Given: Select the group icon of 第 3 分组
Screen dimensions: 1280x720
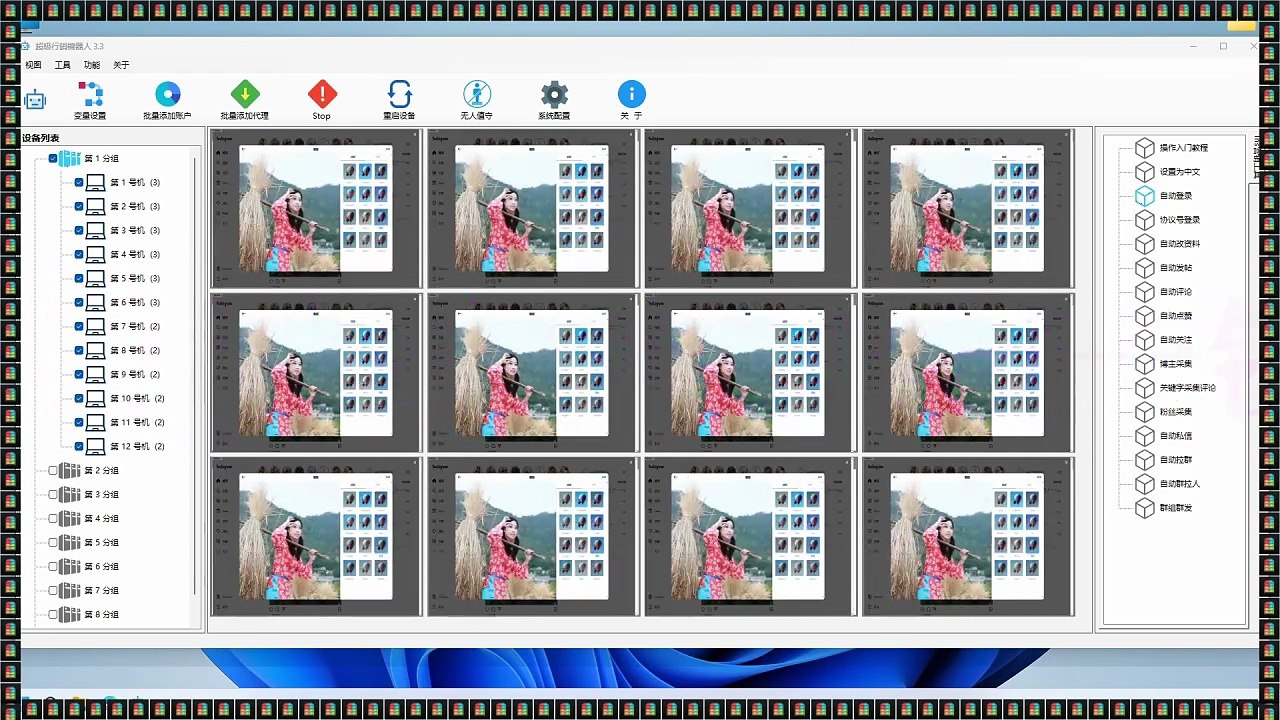Looking at the screenshot, I should click(x=69, y=494).
